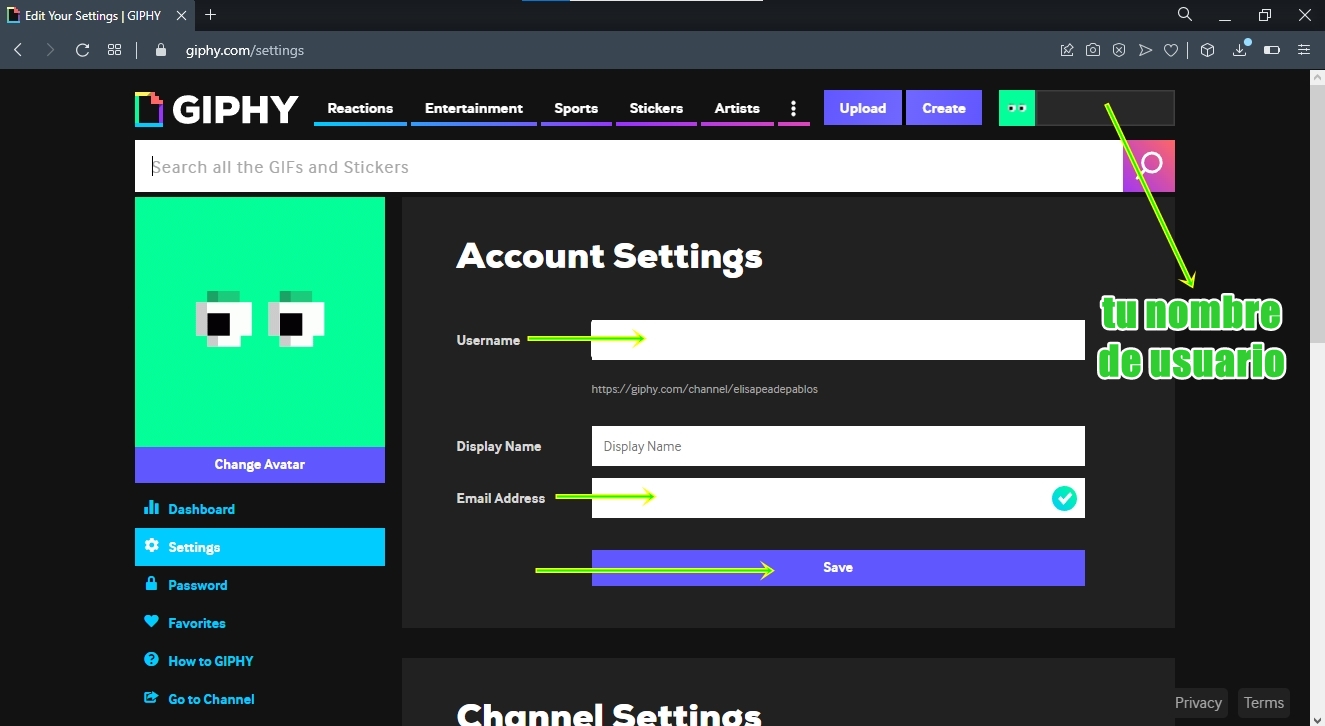This screenshot has height=726, width=1325.
Task: Open the Password link
Action: click(197, 585)
